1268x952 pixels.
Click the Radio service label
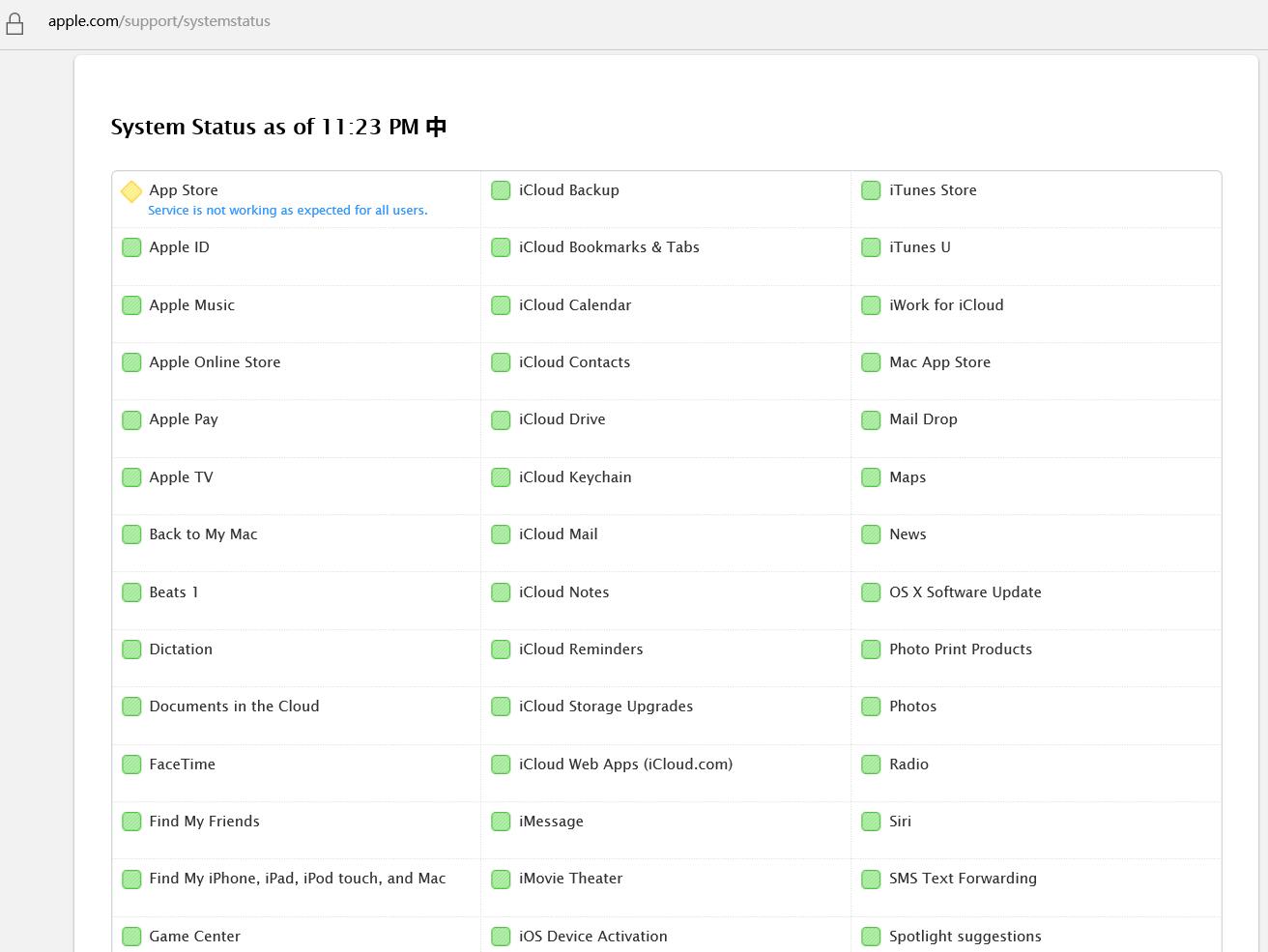(x=908, y=764)
